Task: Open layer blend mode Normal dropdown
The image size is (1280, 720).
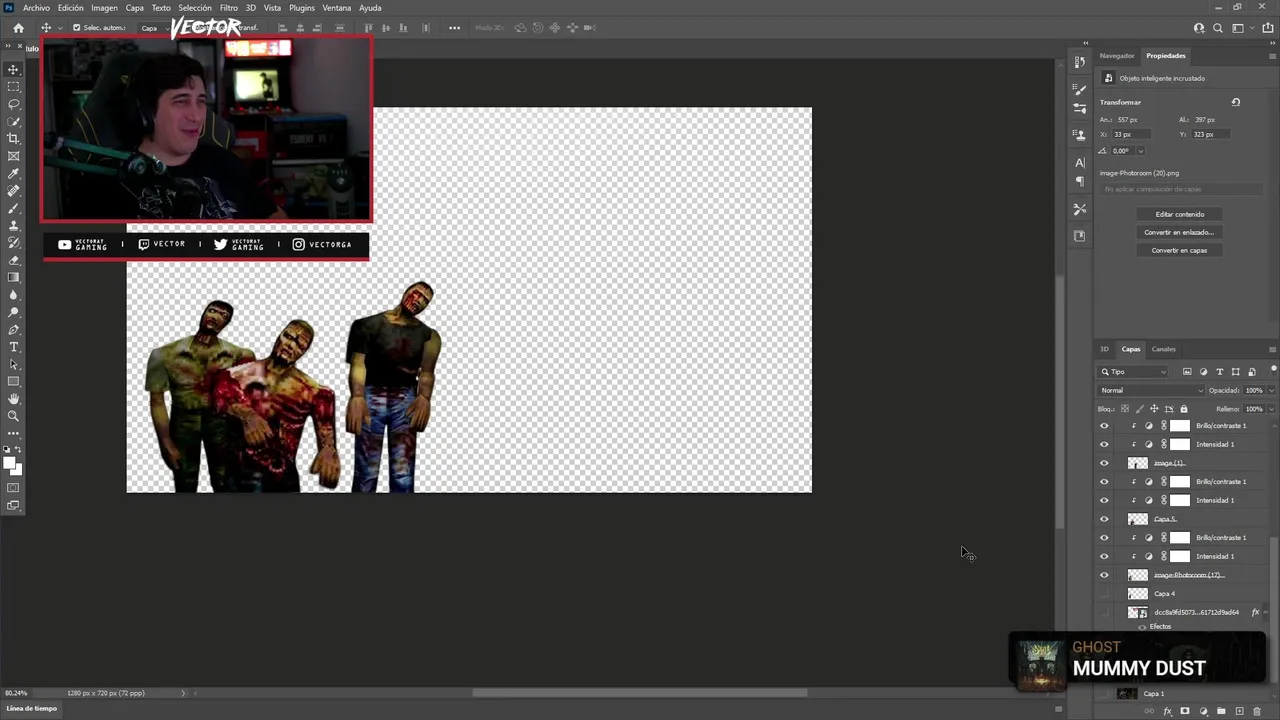Action: pos(1151,390)
